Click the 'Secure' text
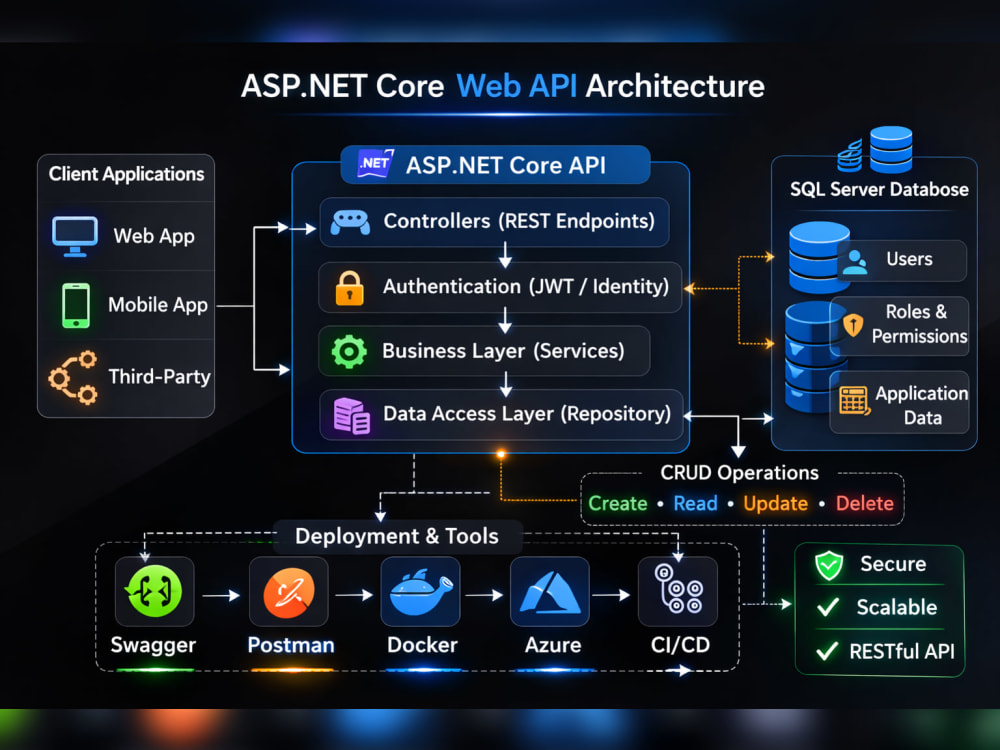The height and width of the screenshot is (750, 1000). 893,564
